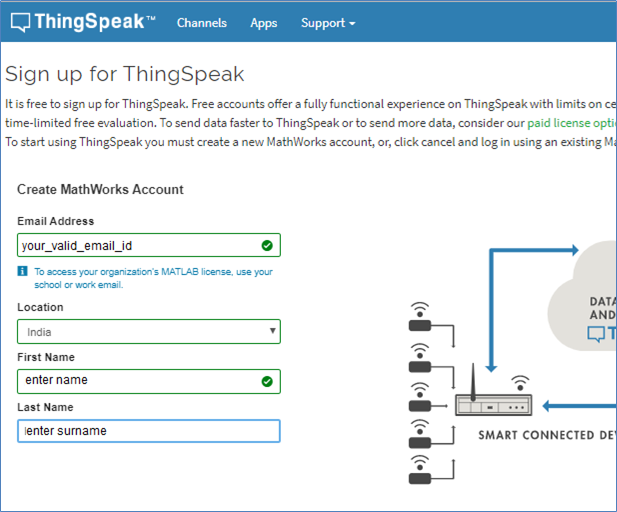Click the Email Address label

coord(55,221)
